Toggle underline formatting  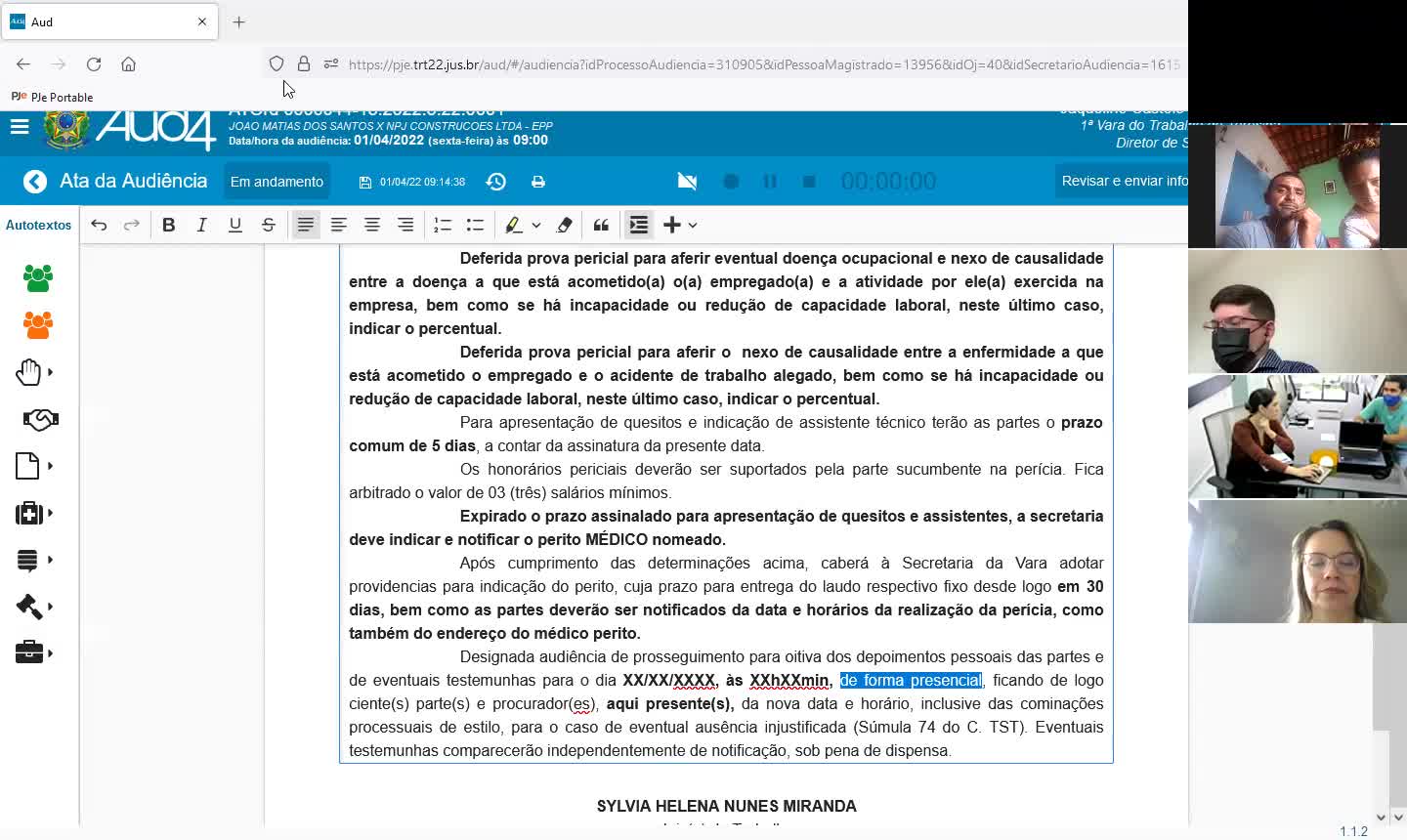coord(235,225)
